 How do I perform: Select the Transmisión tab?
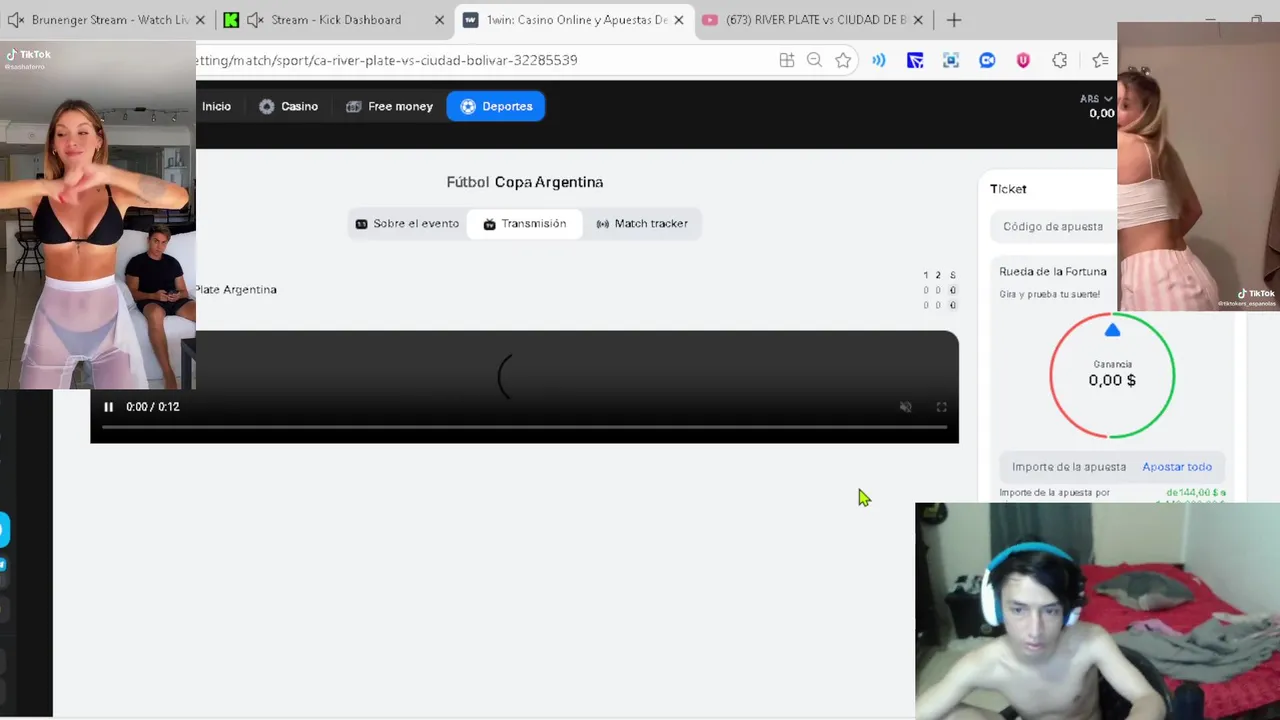tap(524, 224)
